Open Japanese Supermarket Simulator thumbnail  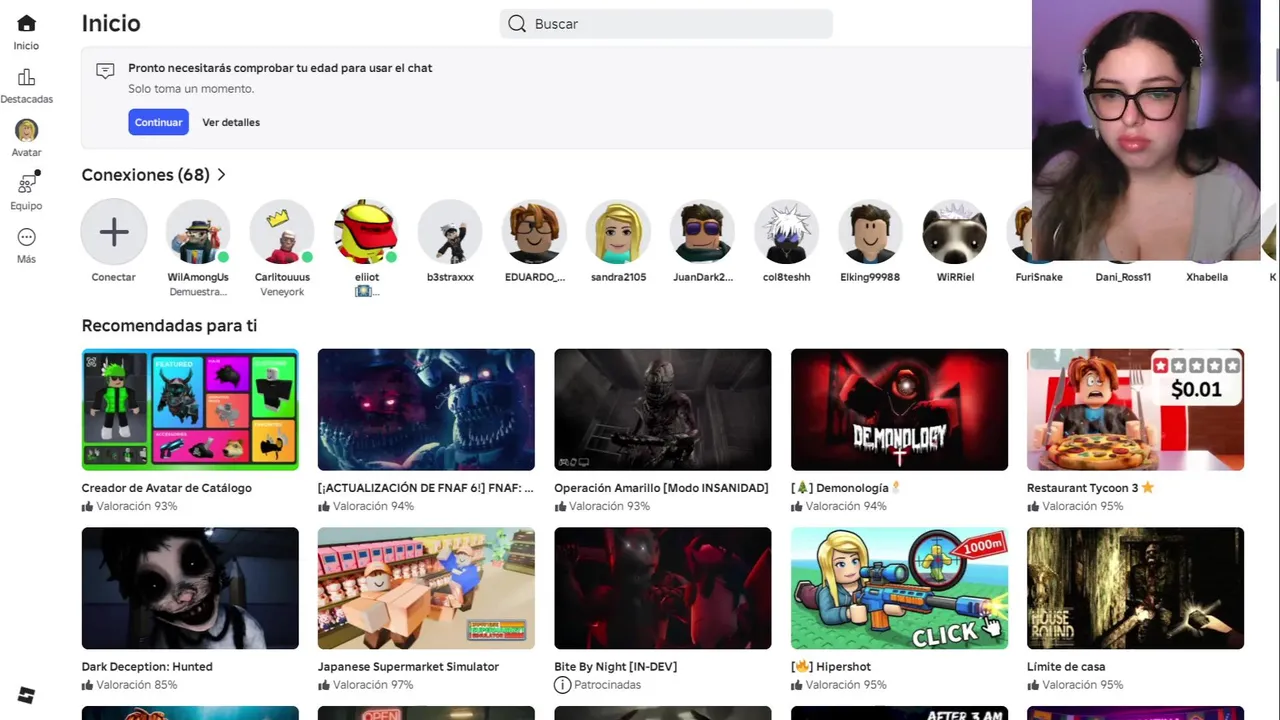click(x=426, y=588)
